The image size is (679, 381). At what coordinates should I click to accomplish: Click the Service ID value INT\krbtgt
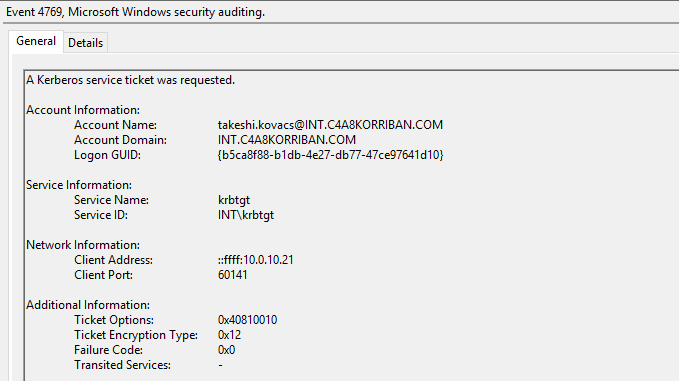point(246,215)
